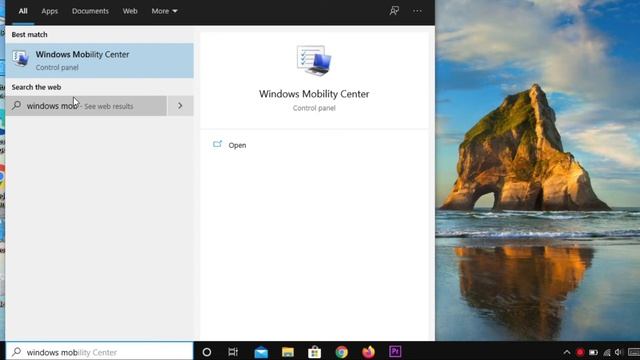The height and width of the screenshot is (360, 640).
Task: Click the magnifier icon in taskbar search box
Action: tap(16, 351)
